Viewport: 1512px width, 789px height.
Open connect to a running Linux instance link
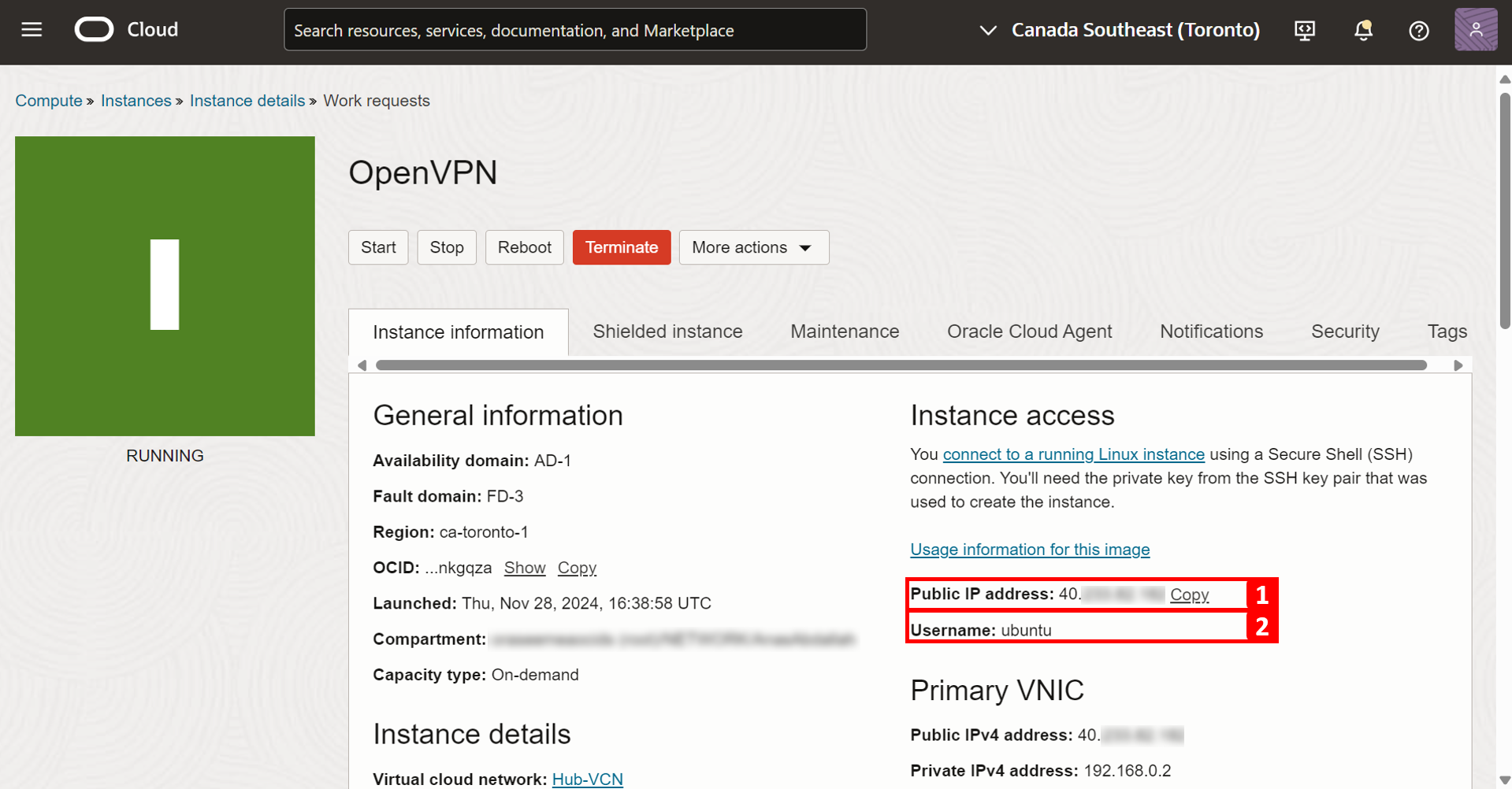pos(1074,454)
